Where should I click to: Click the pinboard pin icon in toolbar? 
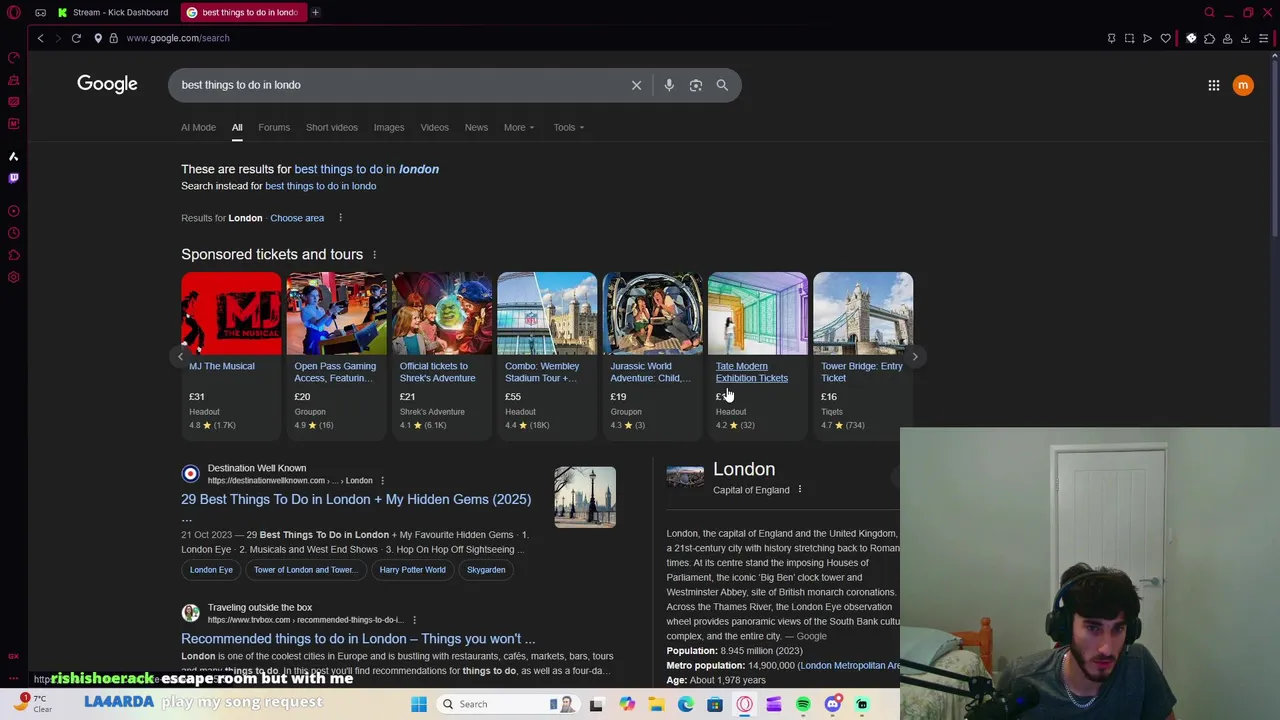(1111, 38)
